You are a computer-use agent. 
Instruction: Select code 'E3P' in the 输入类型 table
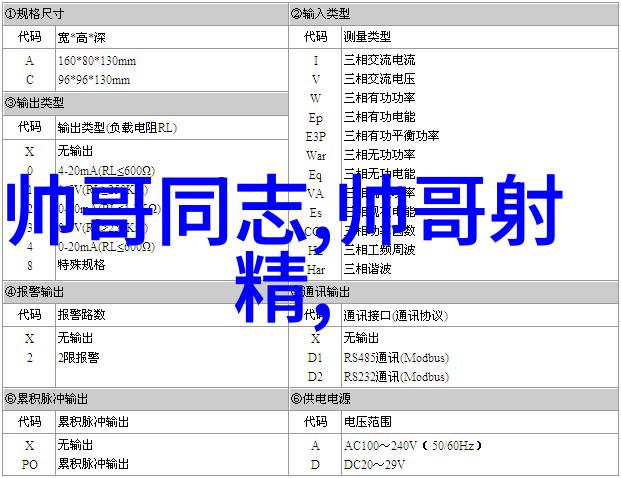[316, 137]
